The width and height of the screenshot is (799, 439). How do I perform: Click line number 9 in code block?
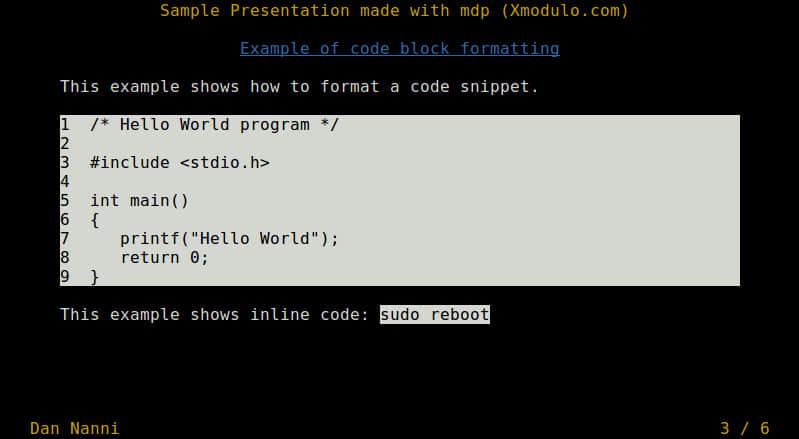[x=65, y=277]
